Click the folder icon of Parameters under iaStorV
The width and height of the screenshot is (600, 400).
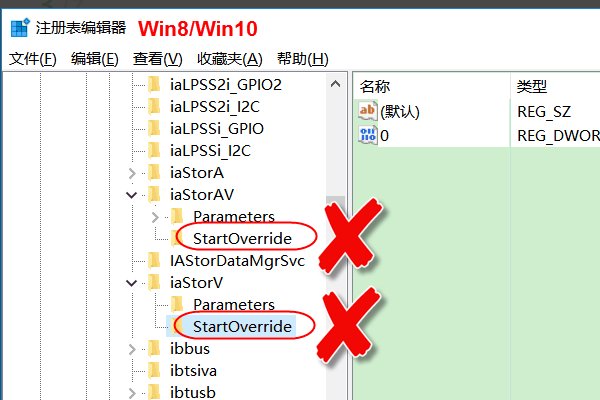(x=177, y=305)
